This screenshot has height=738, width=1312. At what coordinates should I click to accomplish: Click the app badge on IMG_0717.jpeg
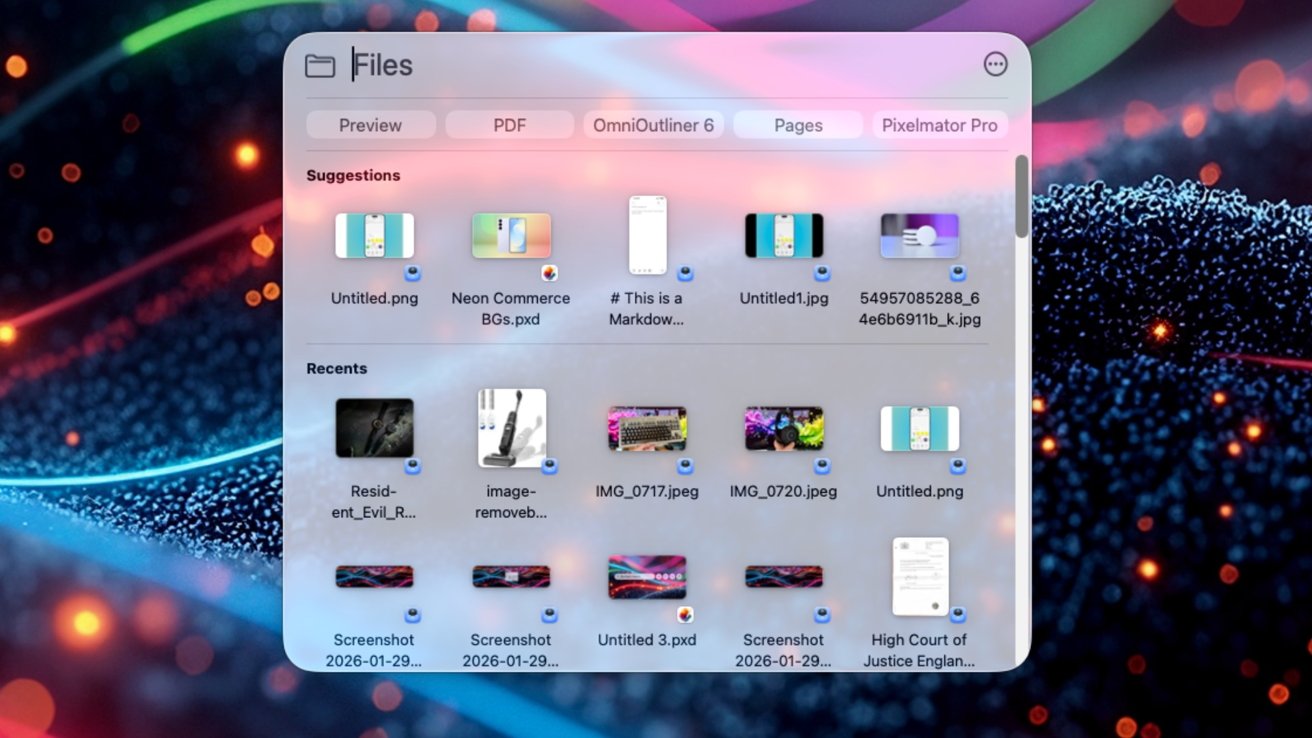tap(686, 468)
